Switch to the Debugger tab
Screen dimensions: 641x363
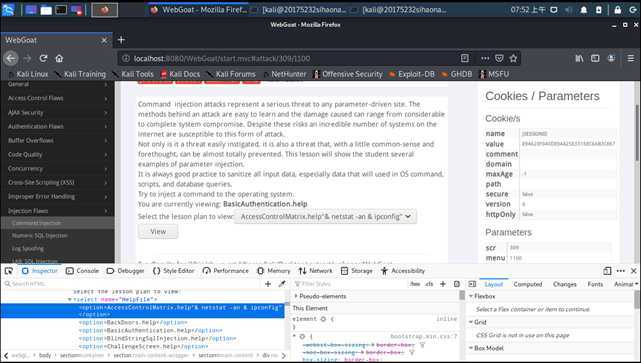pos(125,271)
